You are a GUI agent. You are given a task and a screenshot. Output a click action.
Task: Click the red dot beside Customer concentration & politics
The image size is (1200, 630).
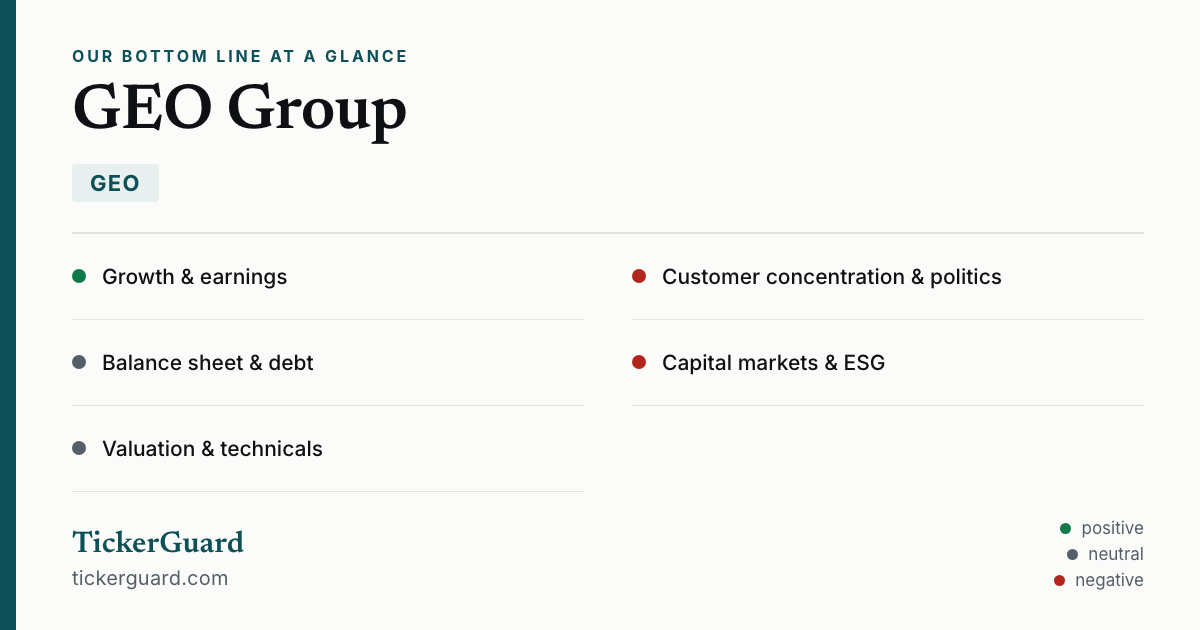[639, 276]
